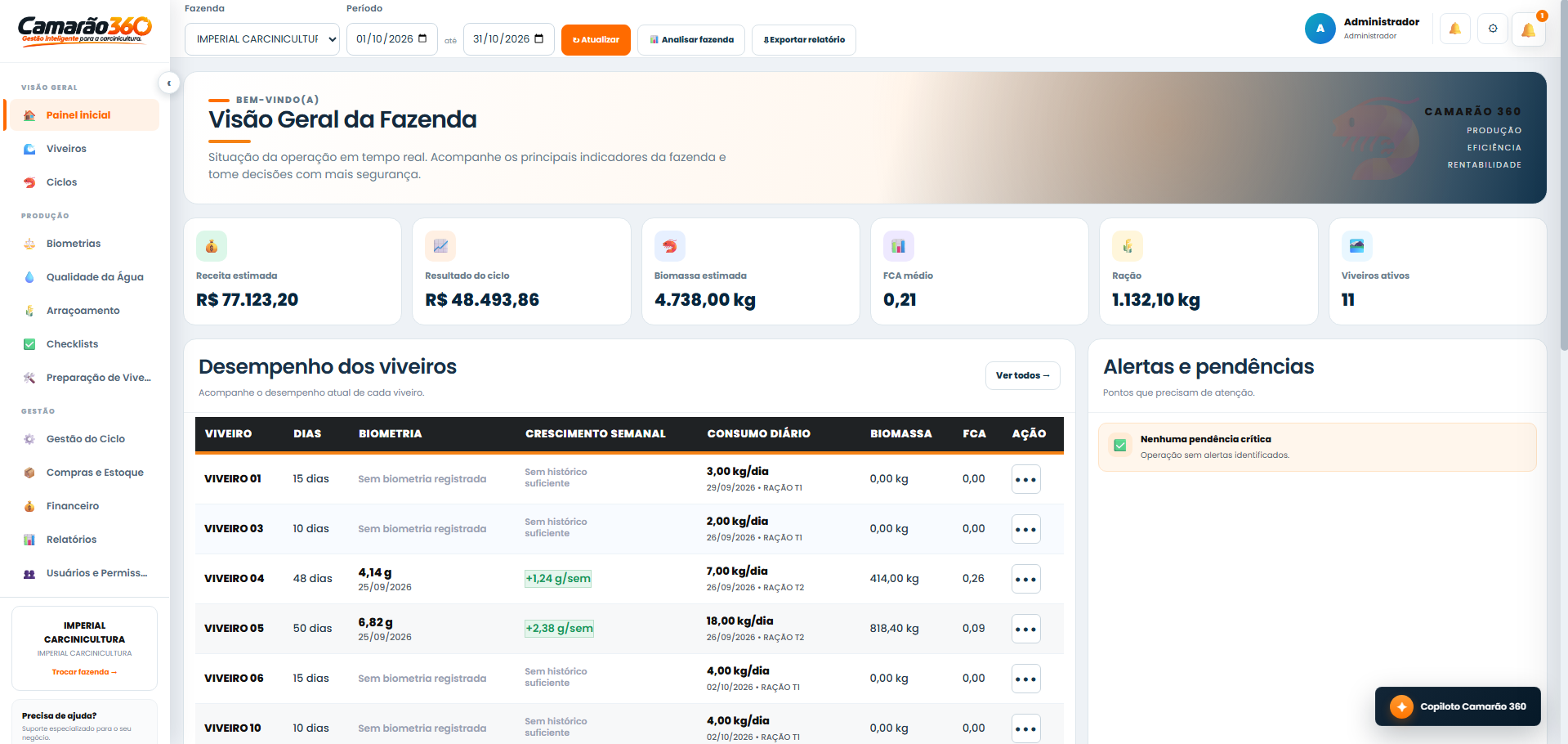Click Arraçoamento sidebar icon
This screenshot has width=1568, height=744.
coord(29,311)
